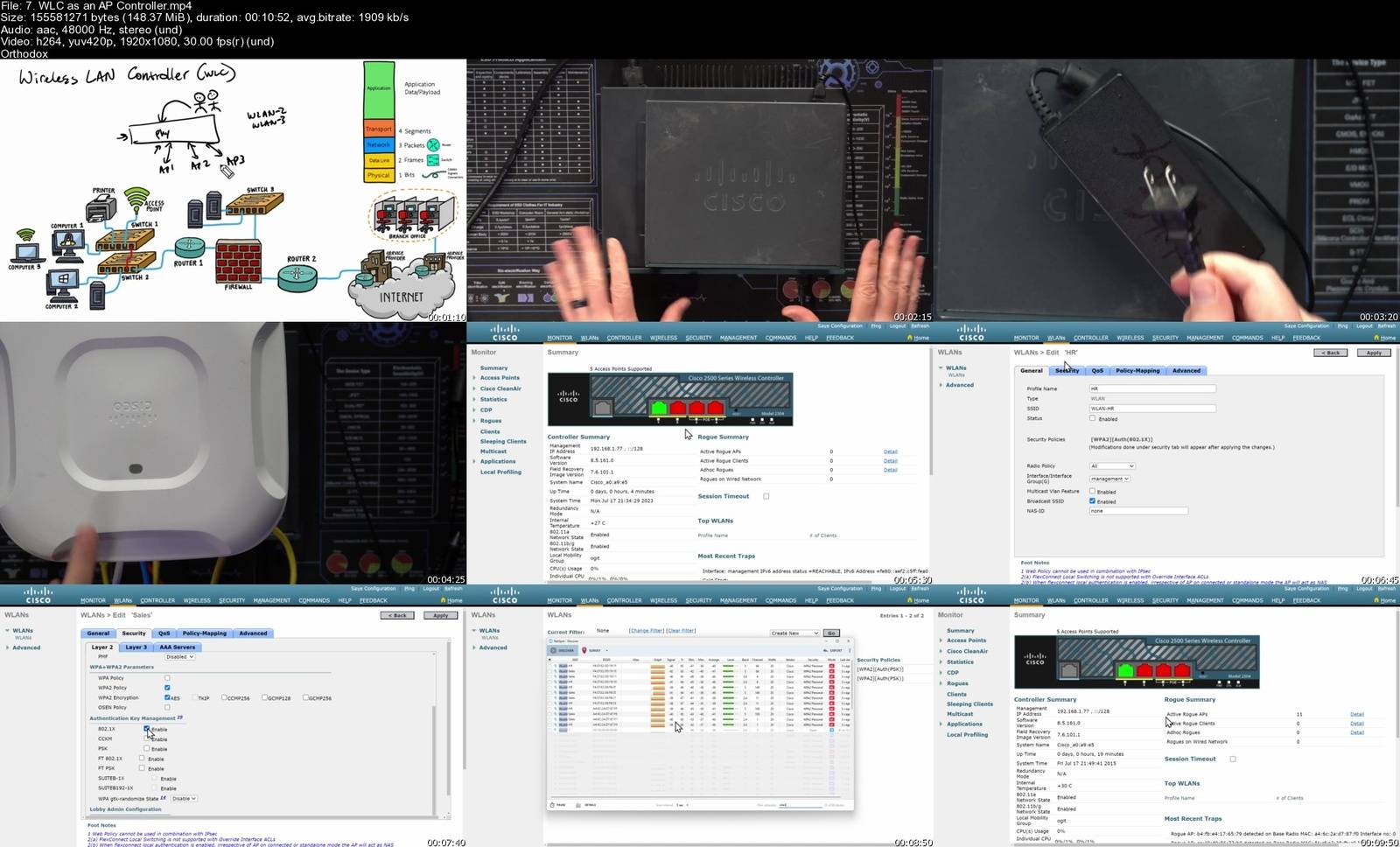Screen dimensions: 1400x847
Task: Open Advanced tab in Sales WLAN edit
Action: 253,633
